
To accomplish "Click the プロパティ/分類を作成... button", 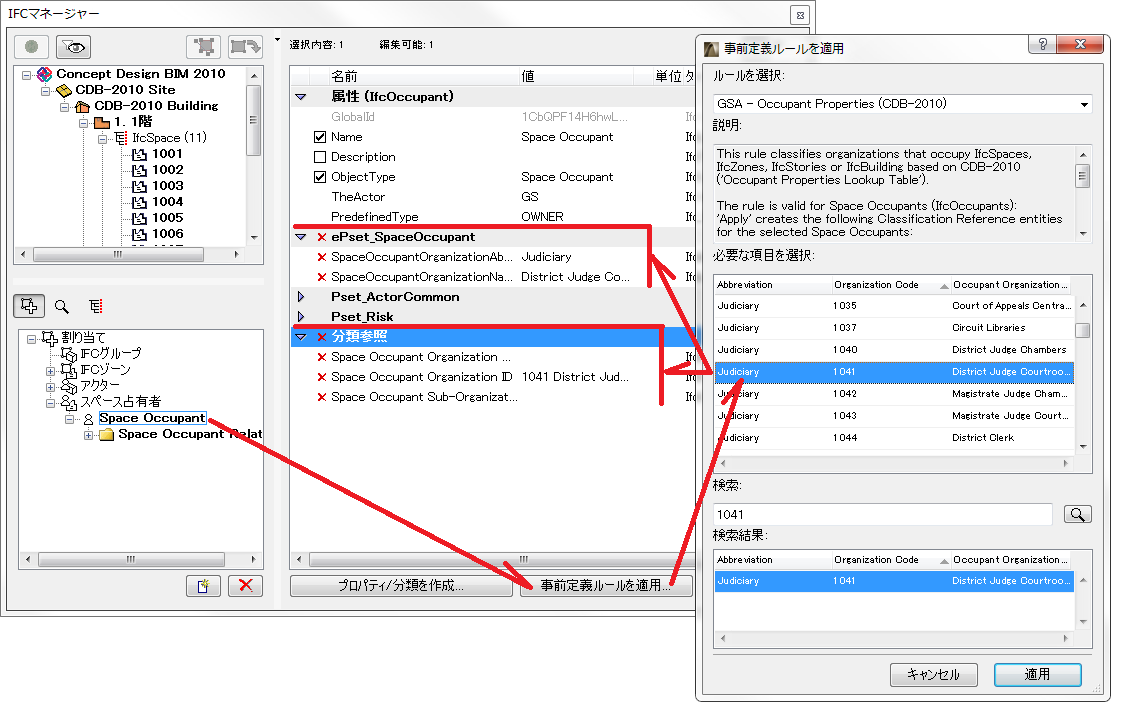I will [x=401, y=585].
